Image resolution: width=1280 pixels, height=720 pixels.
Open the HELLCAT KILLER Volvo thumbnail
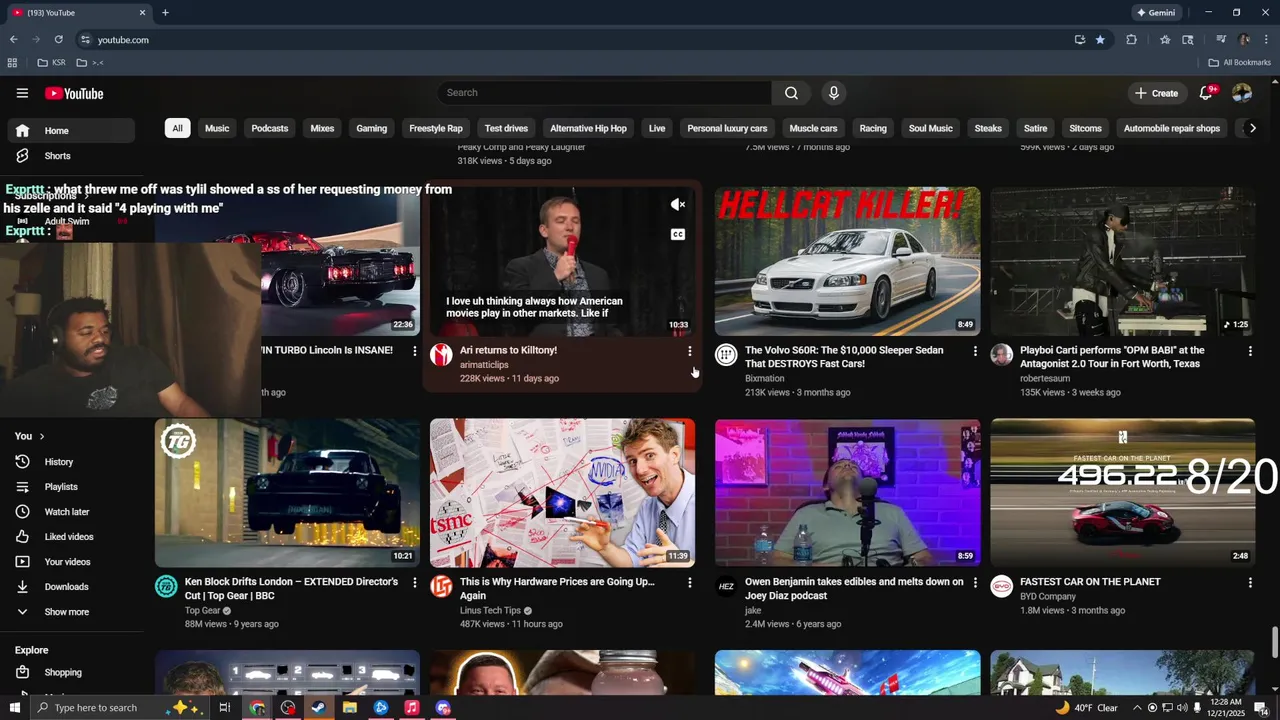pyautogui.click(x=847, y=261)
